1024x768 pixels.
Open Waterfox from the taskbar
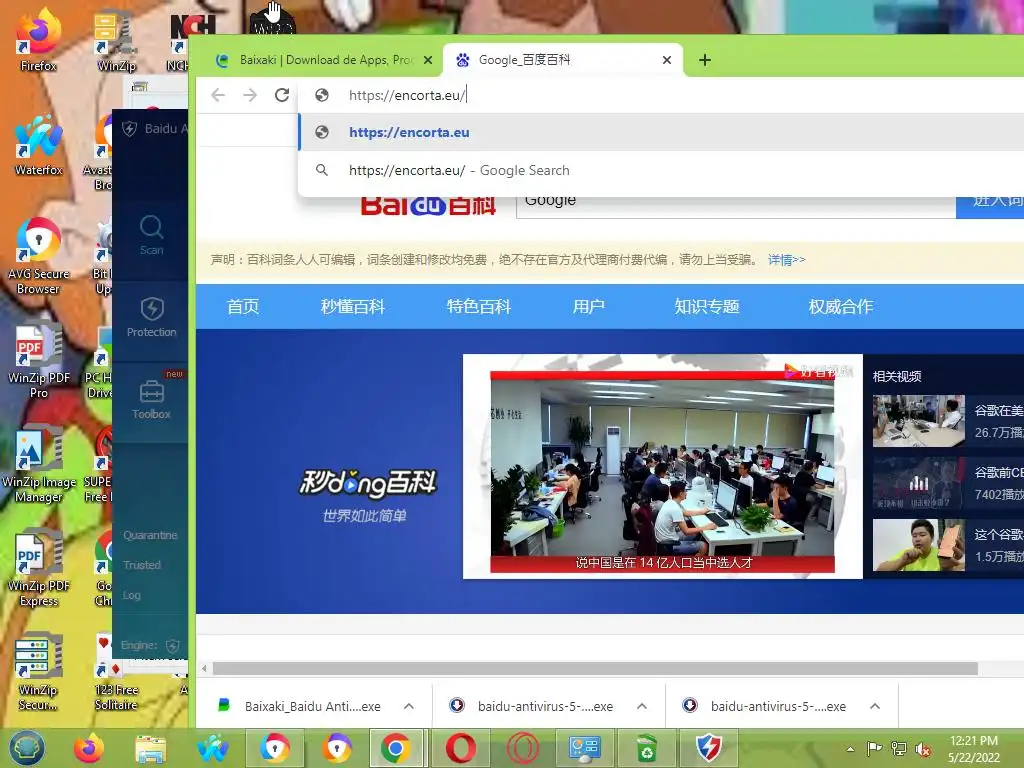(x=213, y=748)
